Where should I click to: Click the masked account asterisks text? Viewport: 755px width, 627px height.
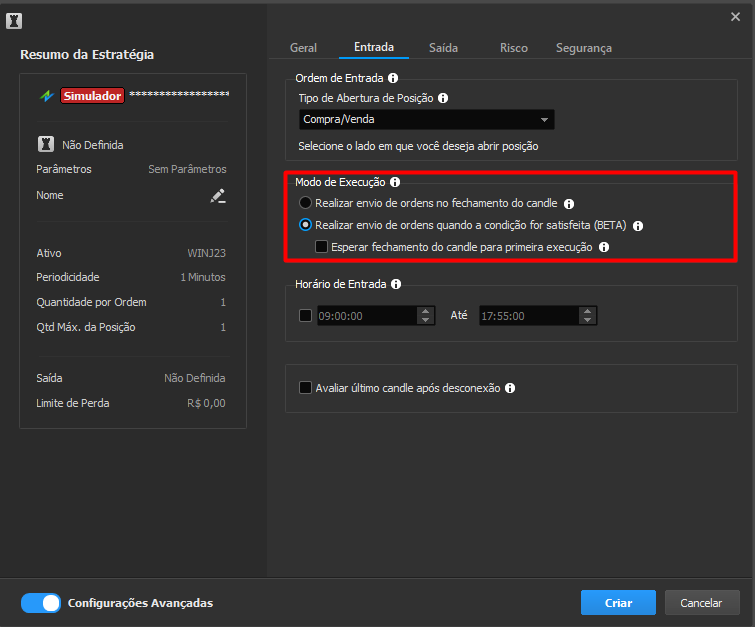point(179,94)
